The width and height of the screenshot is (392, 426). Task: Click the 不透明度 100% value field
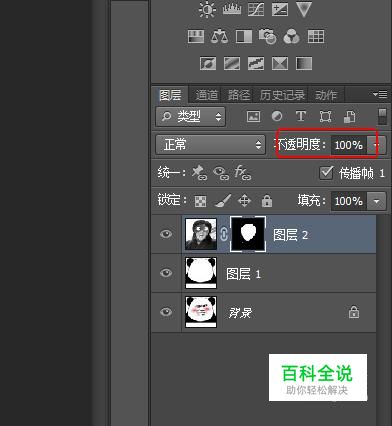pos(349,145)
